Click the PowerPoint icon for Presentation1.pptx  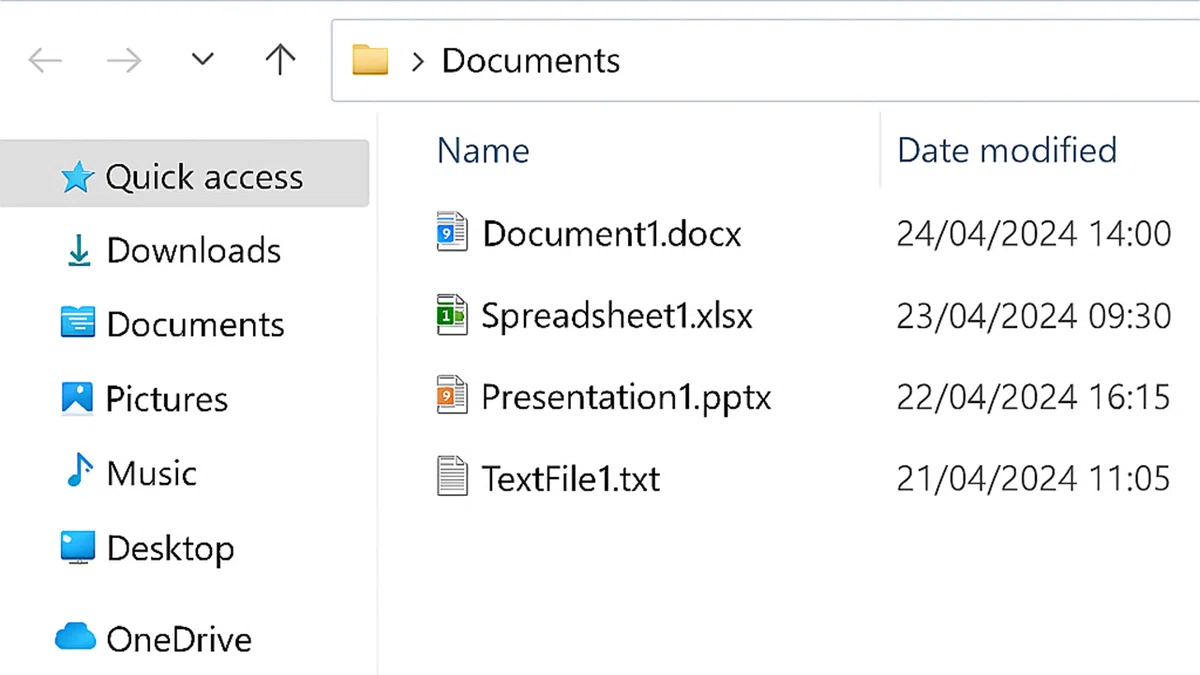click(x=452, y=396)
